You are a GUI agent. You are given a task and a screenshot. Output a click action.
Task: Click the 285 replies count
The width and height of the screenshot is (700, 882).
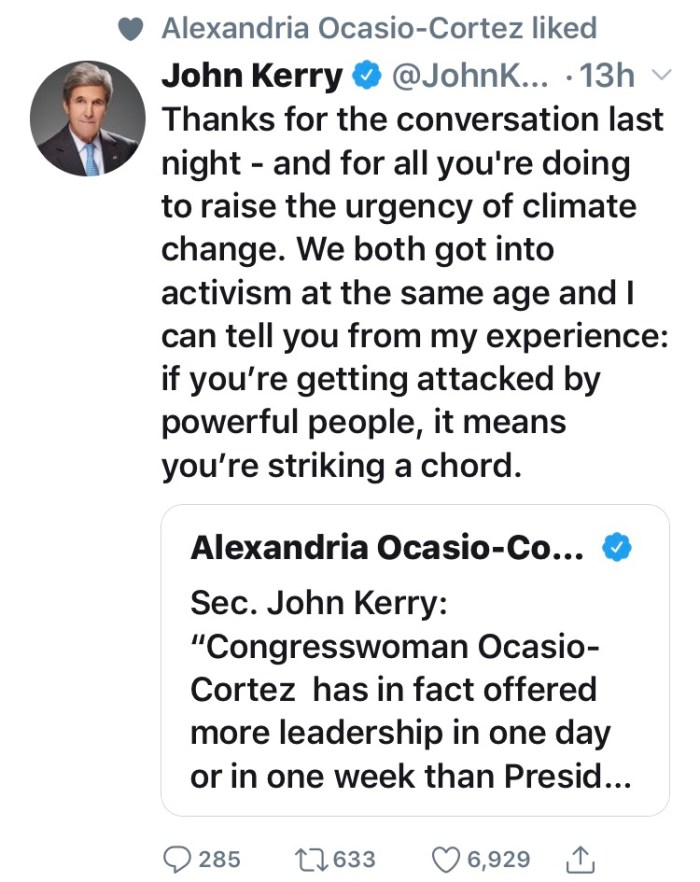pos(218,858)
